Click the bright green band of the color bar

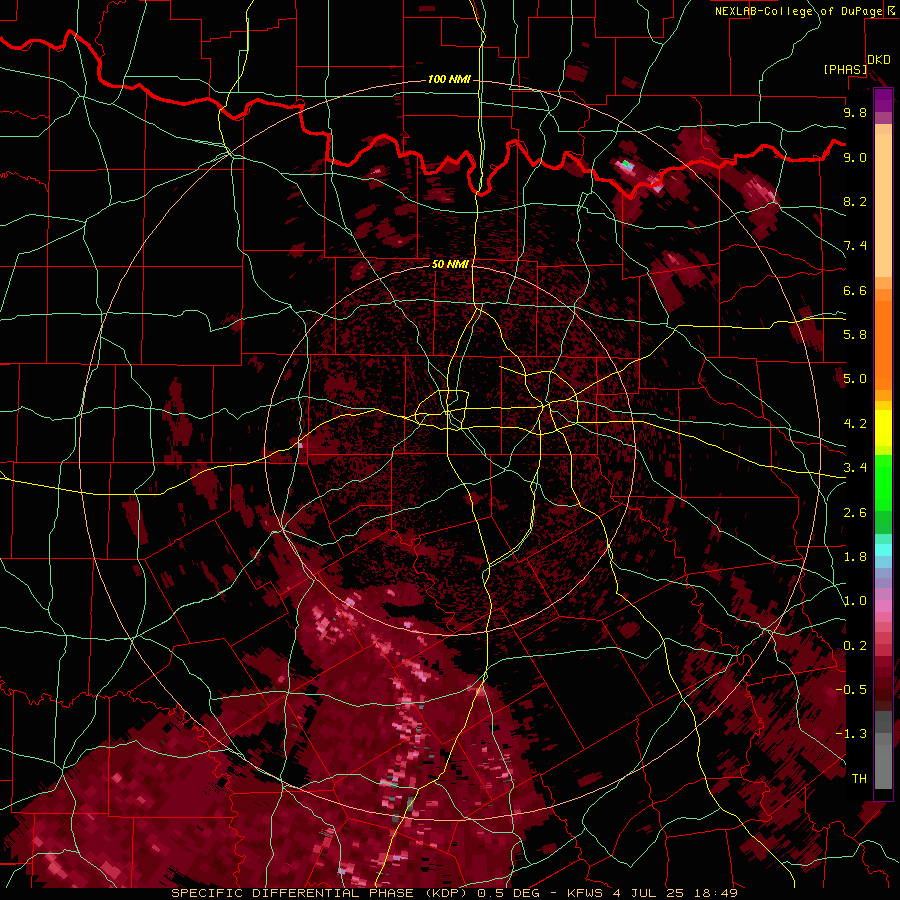point(883,483)
